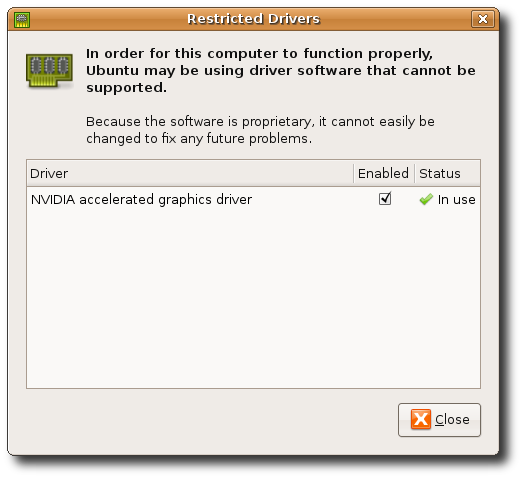The width and height of the screenshot is (523, 479).
Task: Click the green checkmark status icon
Action: click(x=426, y=199)
